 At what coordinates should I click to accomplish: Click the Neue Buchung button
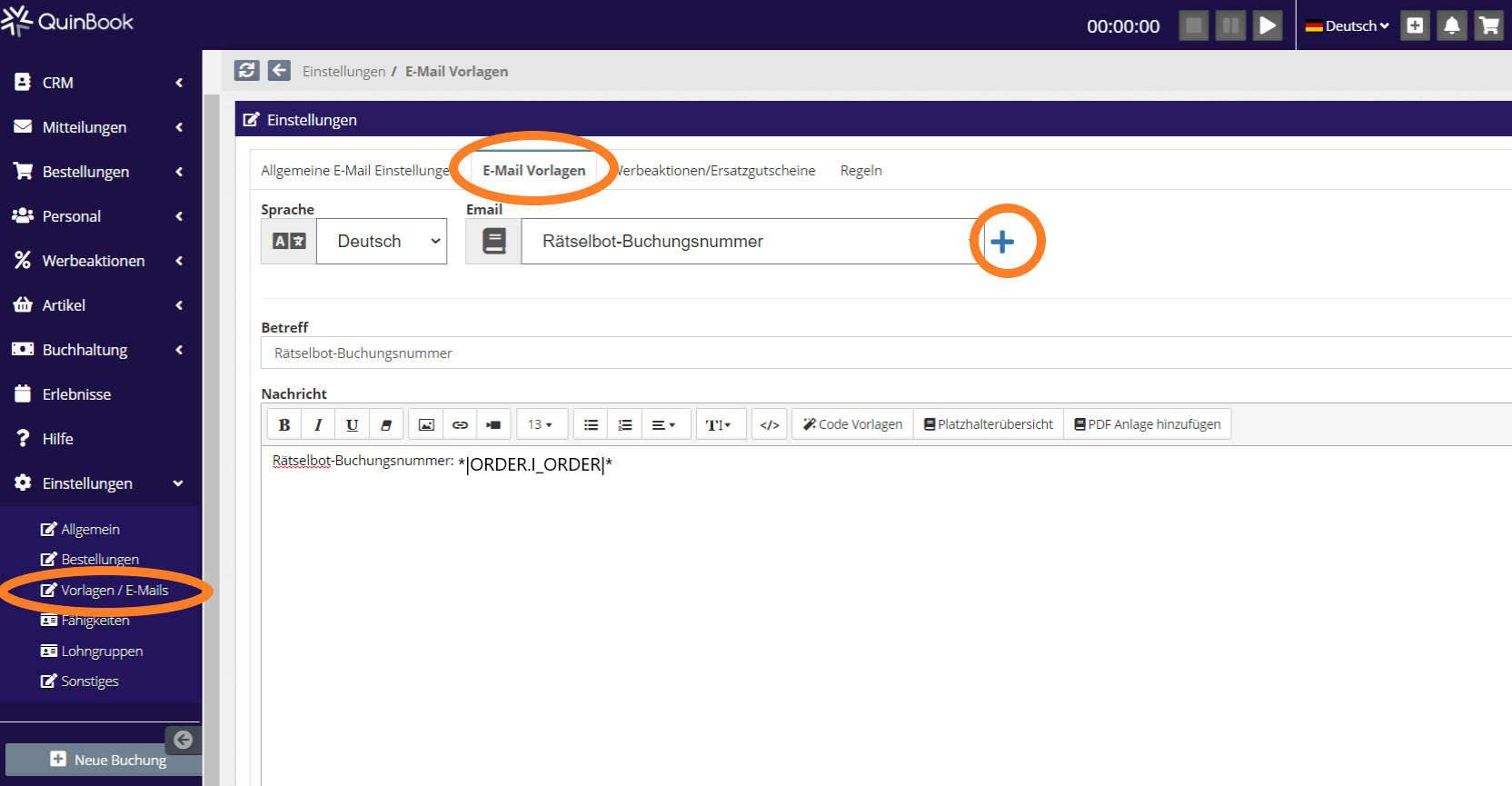coord(108,760)
